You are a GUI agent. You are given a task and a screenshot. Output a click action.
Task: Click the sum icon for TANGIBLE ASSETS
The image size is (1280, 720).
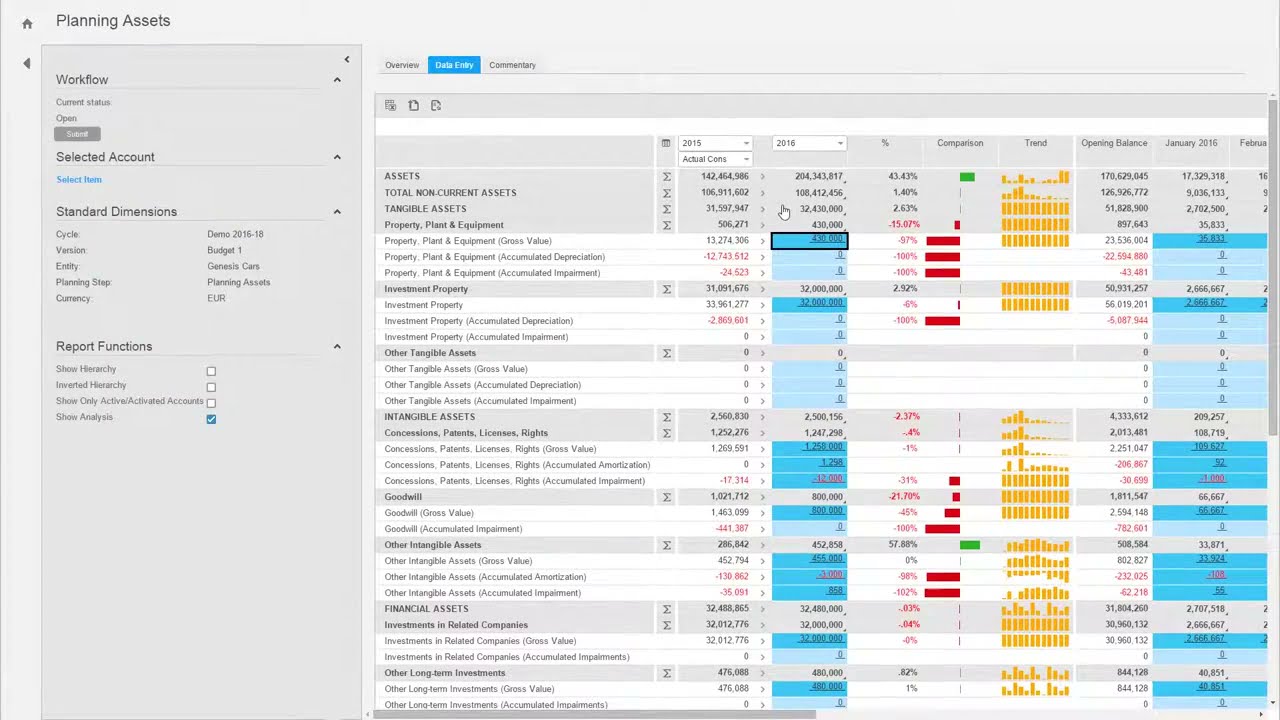pyautogui.click(x=667, y=209)
